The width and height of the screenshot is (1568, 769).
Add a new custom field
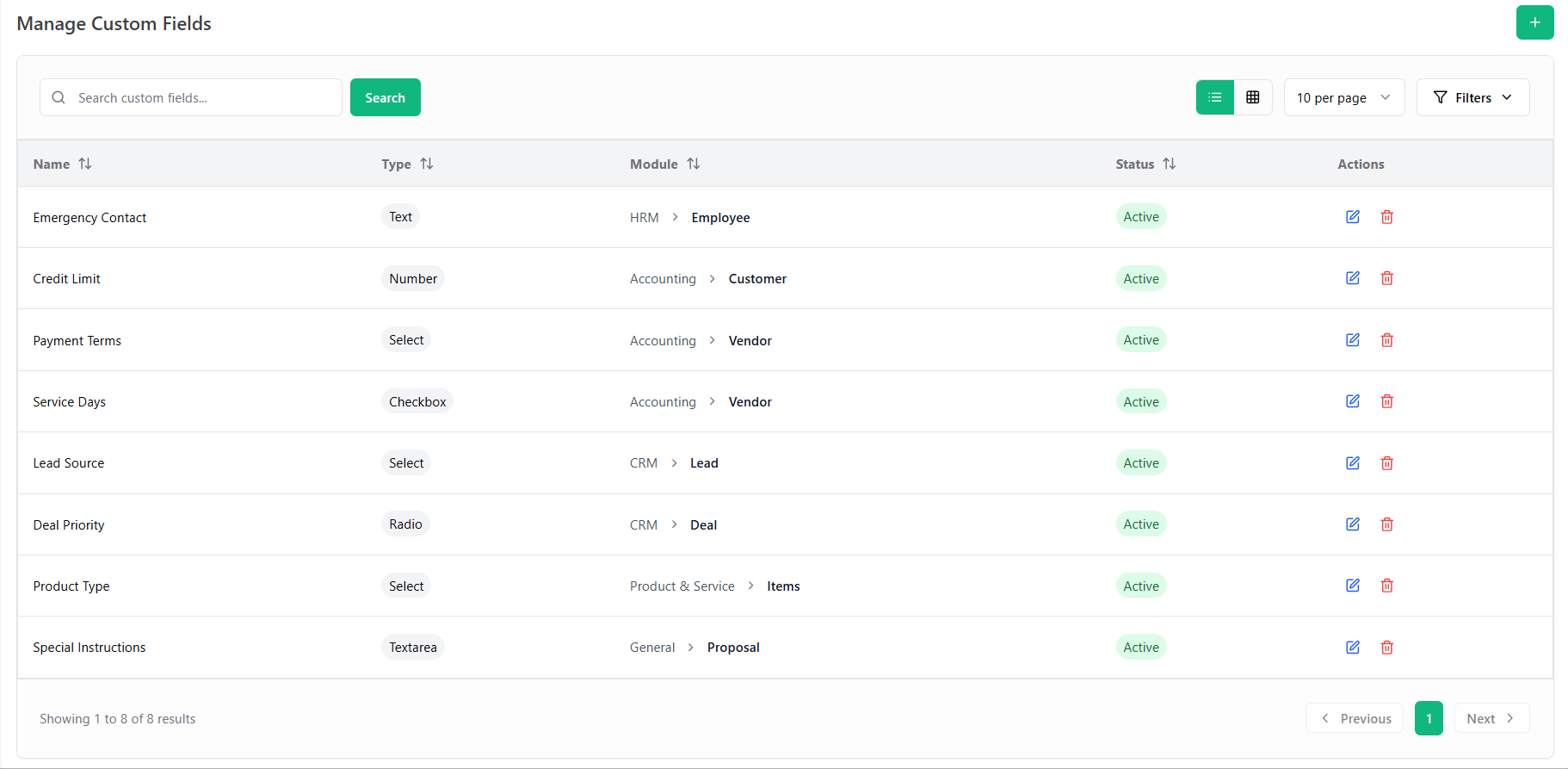pos(1534,22)
